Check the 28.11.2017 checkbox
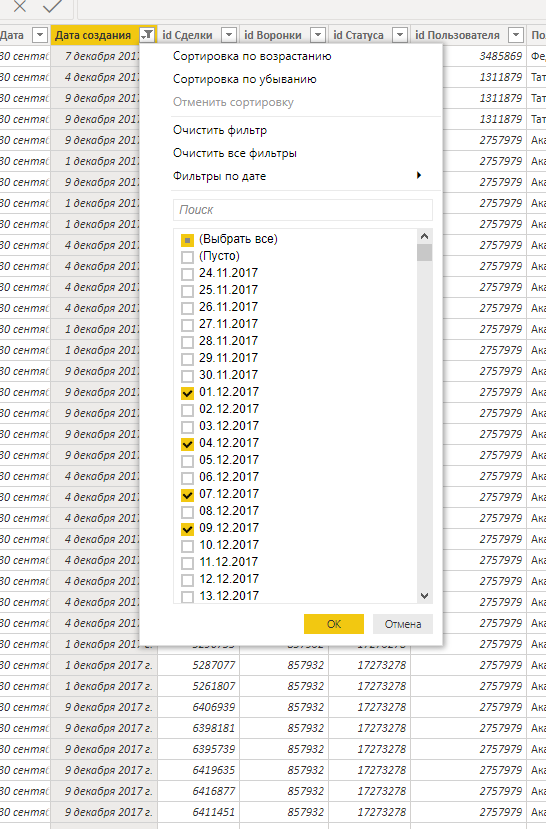This screenshot has height=829, width=546. pos(187,342)
